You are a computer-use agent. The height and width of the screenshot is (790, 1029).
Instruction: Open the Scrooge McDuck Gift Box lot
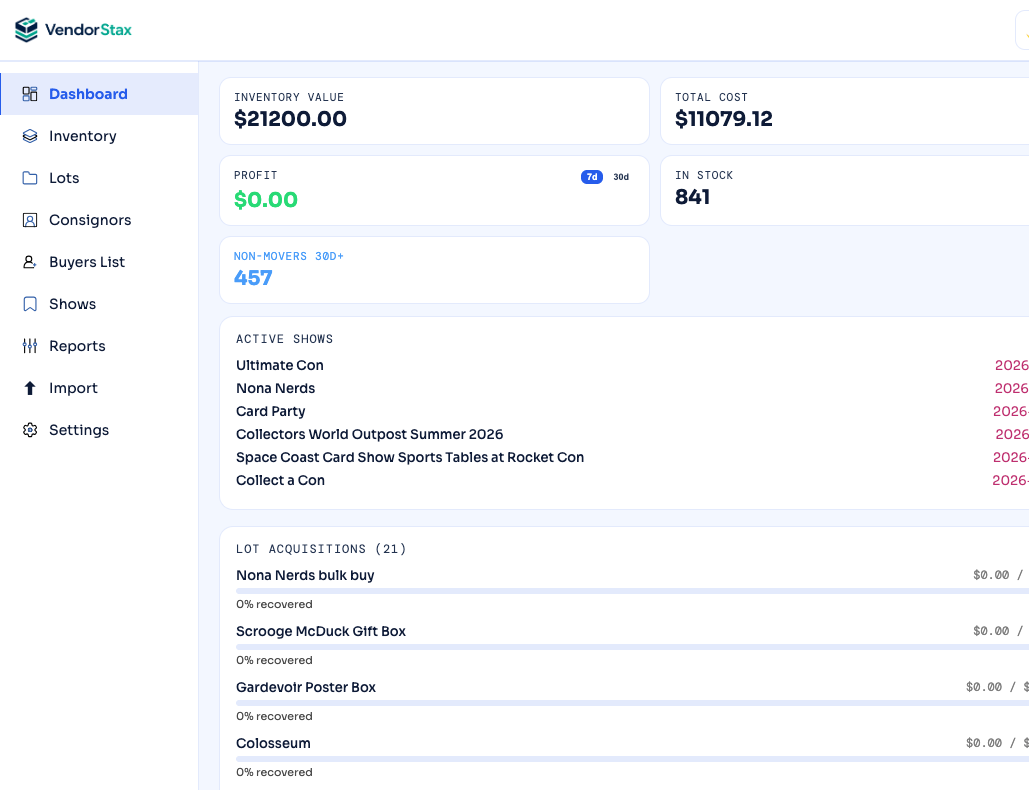(x=321, y=631)
